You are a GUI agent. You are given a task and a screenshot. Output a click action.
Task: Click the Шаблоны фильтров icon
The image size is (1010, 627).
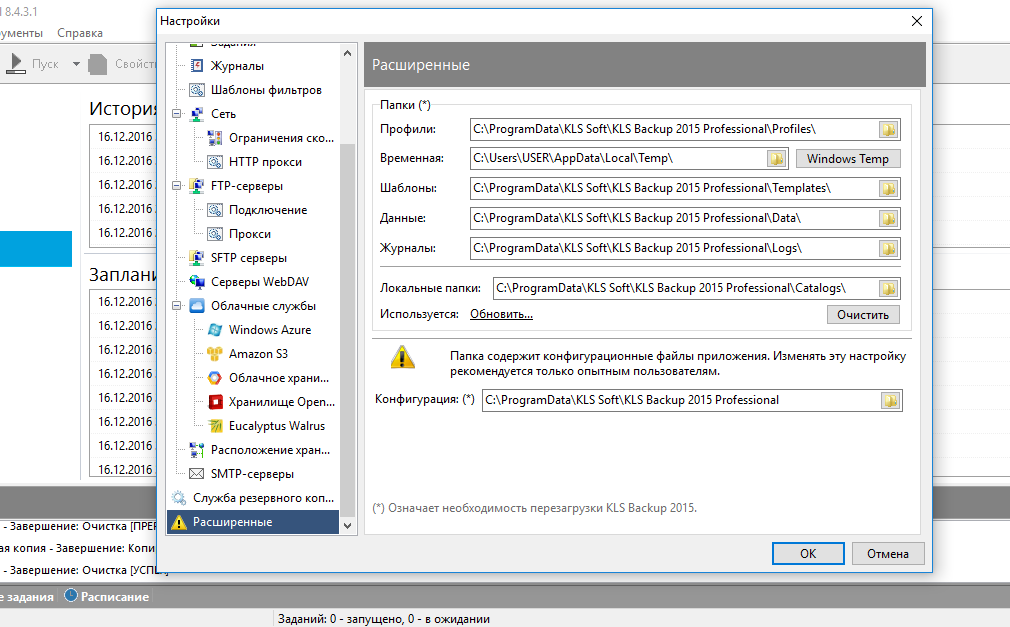point(196,90)
